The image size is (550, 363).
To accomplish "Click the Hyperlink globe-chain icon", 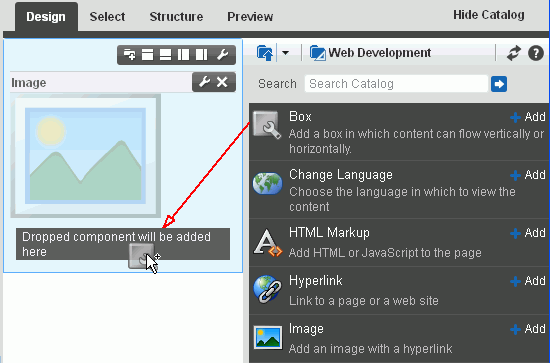I will (267, 289).
